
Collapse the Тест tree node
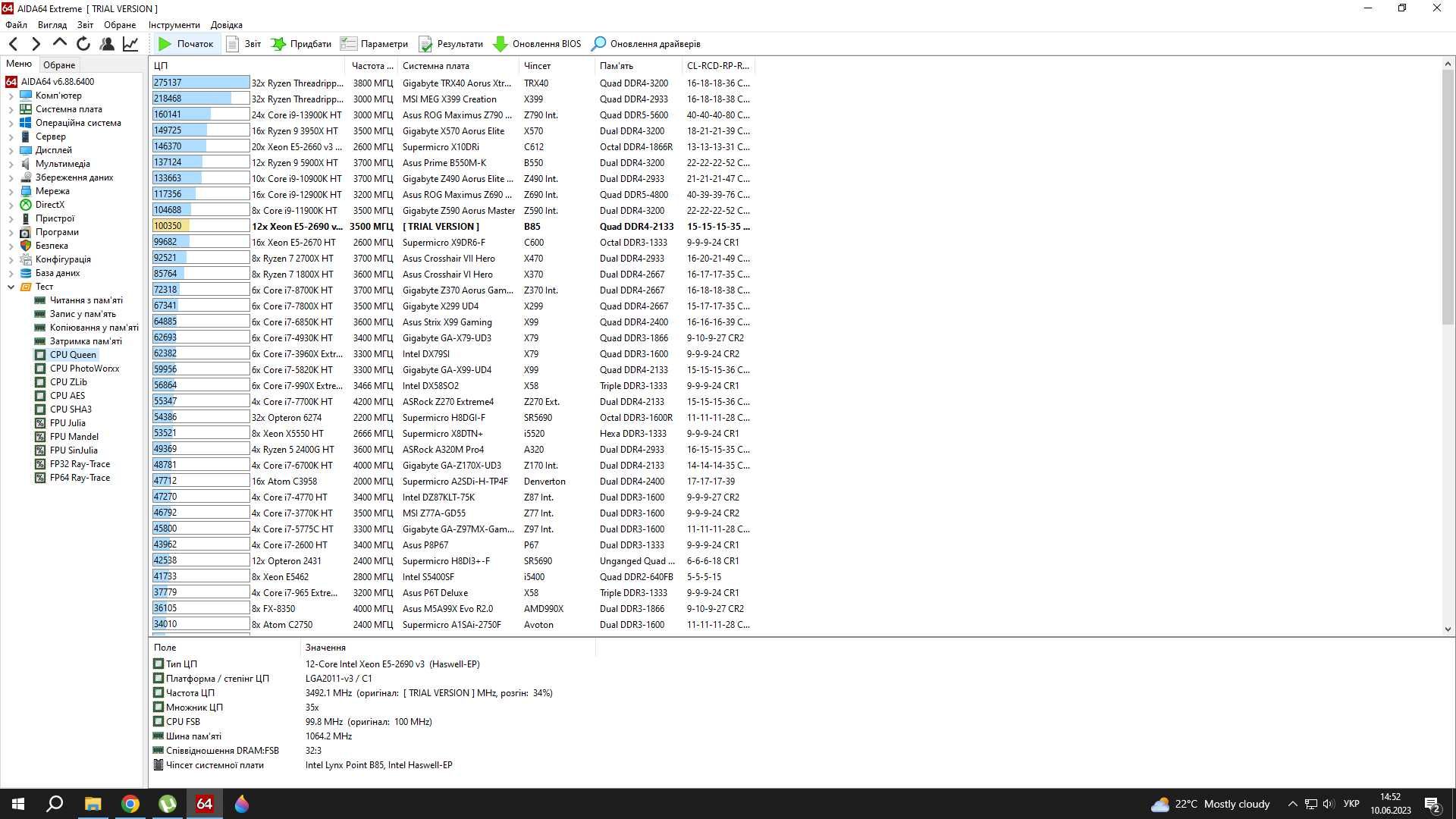11,287
